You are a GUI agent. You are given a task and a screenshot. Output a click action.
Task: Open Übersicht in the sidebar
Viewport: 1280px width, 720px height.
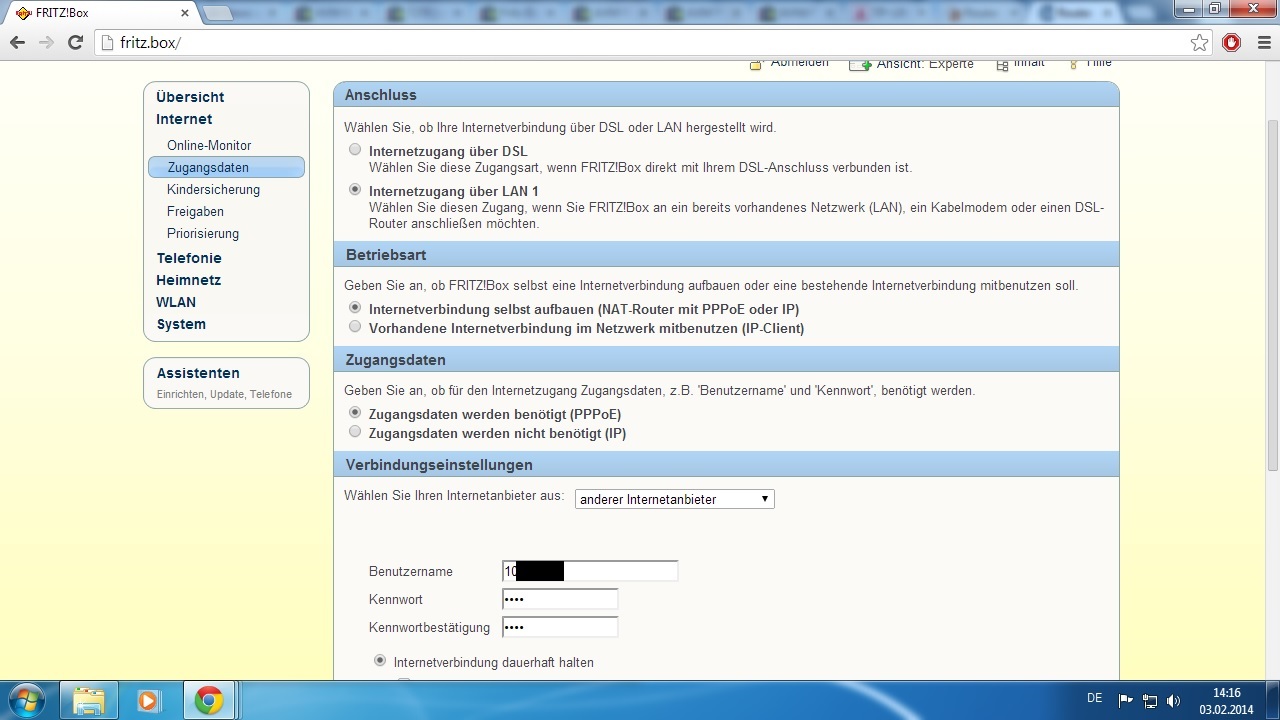tap(190, 97)
